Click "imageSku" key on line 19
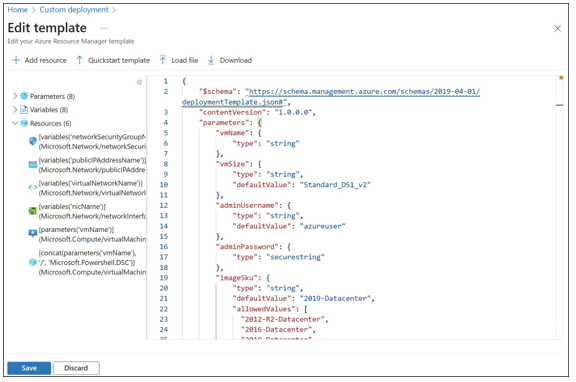The height and width of the screenshot is (382, 576). click(x=238, y=278)
